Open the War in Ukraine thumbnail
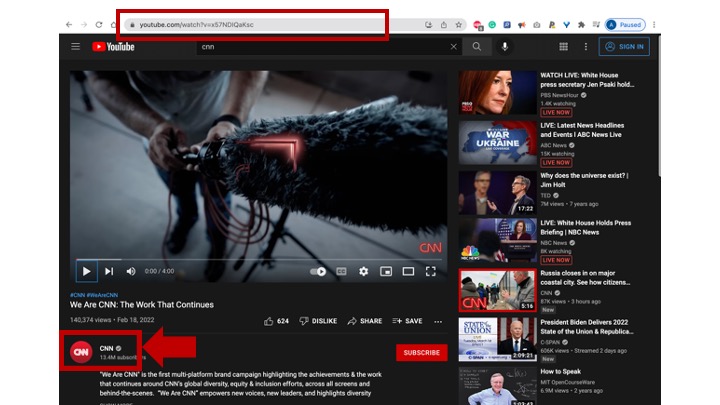This screenshot has width=720, height=405. point(498,143)
